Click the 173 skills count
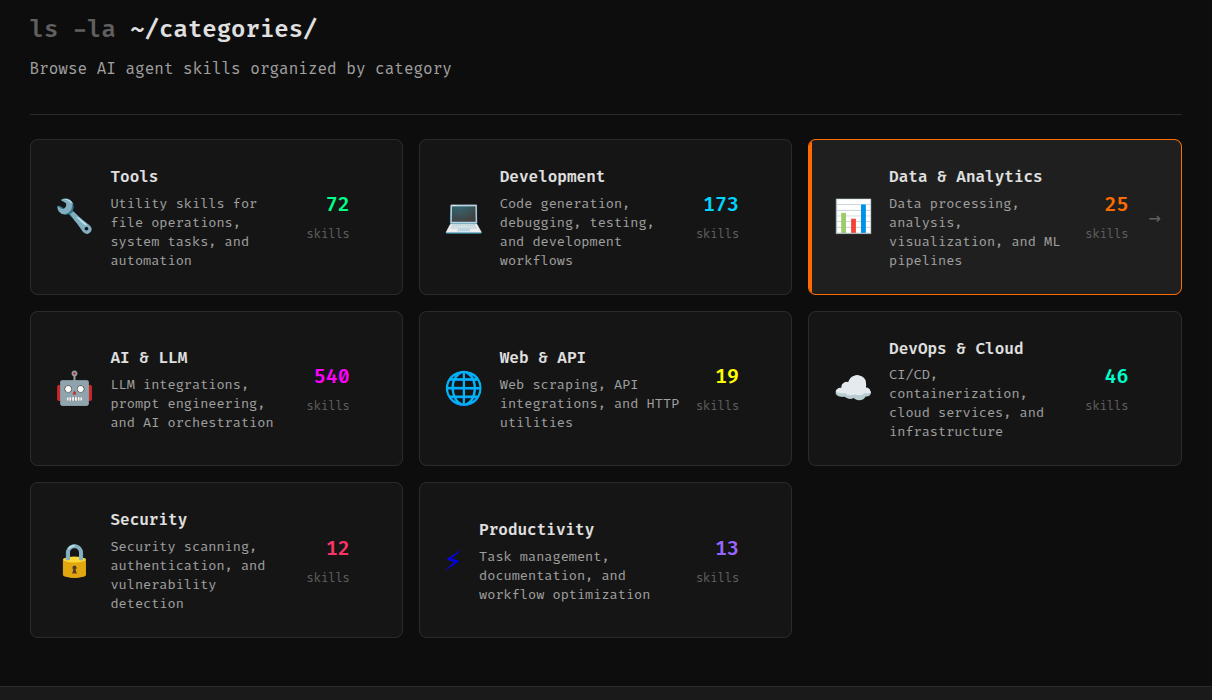 720,205
